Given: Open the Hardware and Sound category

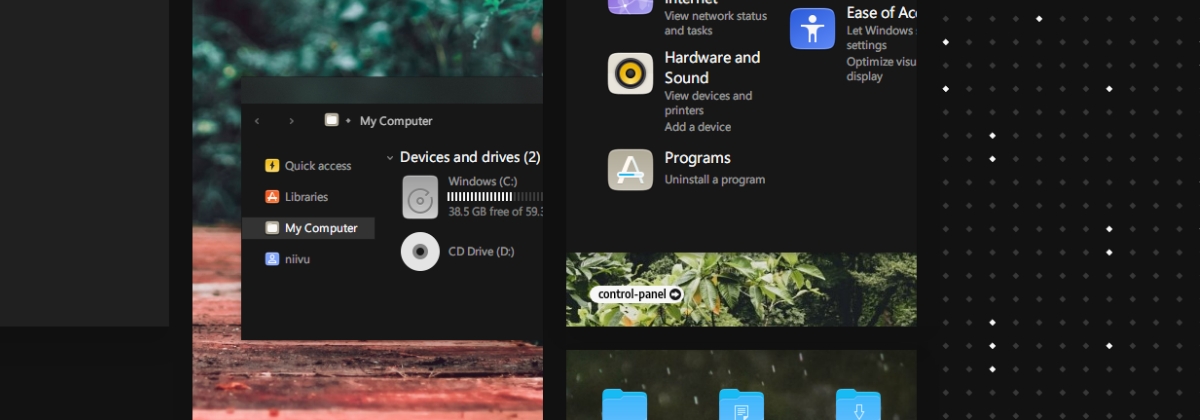Looking at the screenshot, I should [x=712, y=67].
